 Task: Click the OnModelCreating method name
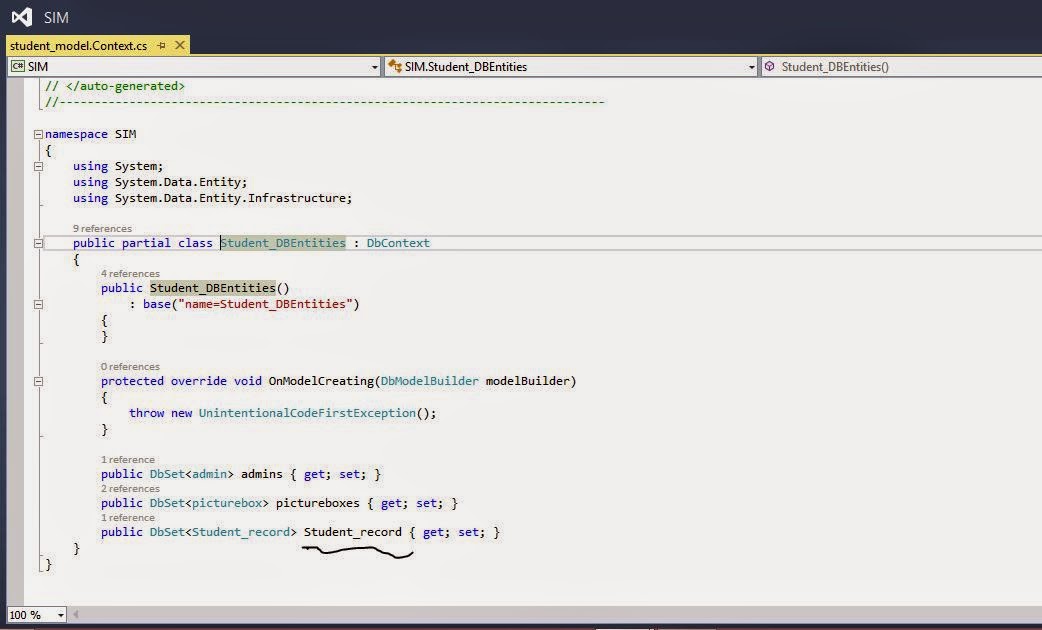point(321,381)
